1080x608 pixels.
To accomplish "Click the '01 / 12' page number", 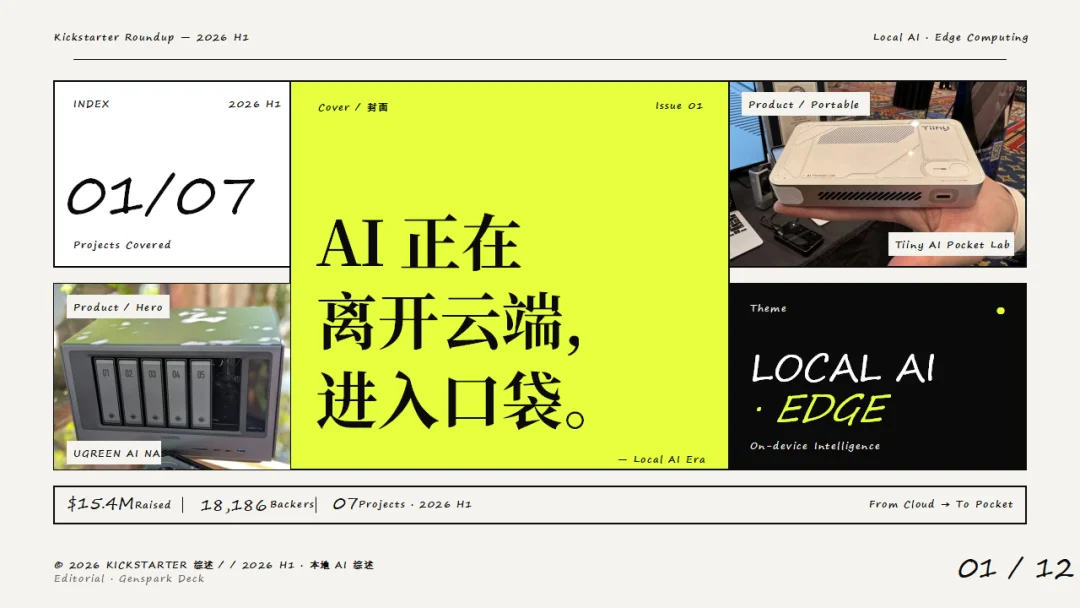I will [x=1015, y=569].
